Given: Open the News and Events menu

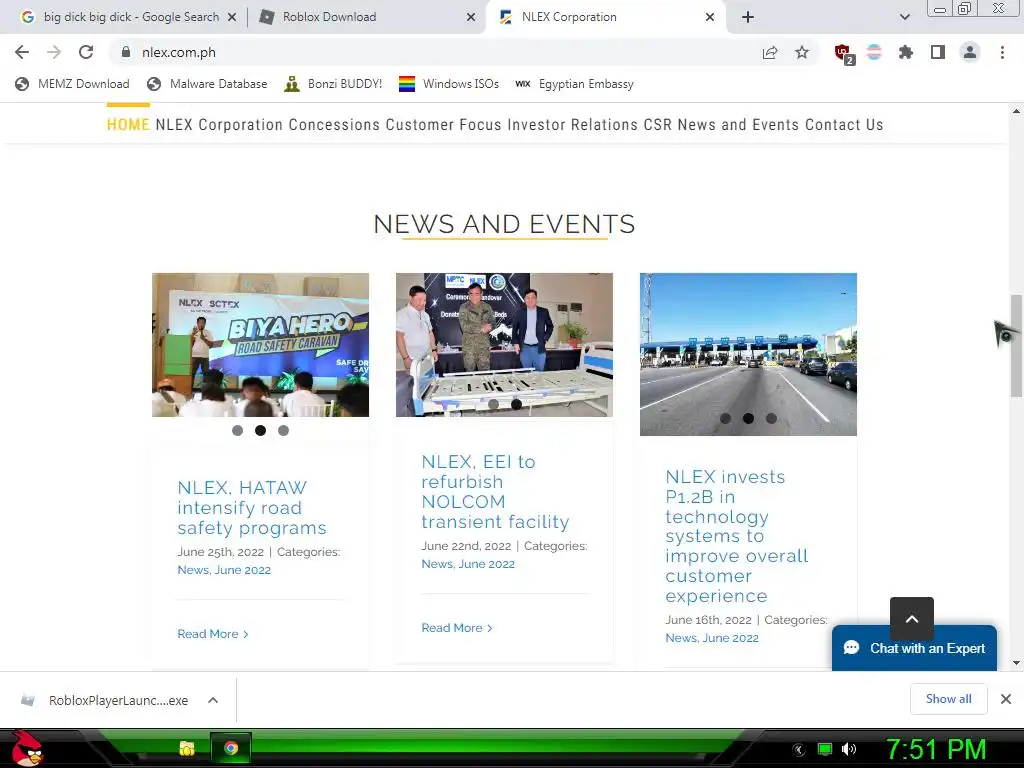Looking at the screenshot, I should tap(738, 125).
